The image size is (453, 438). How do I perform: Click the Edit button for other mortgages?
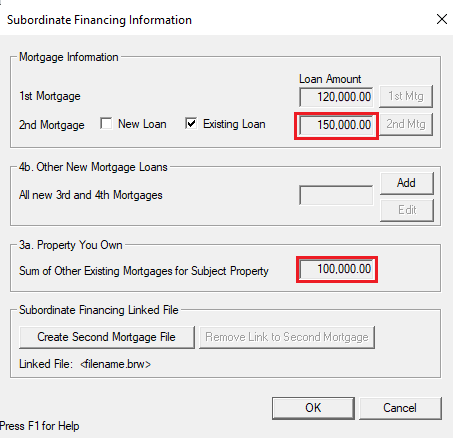407,210
